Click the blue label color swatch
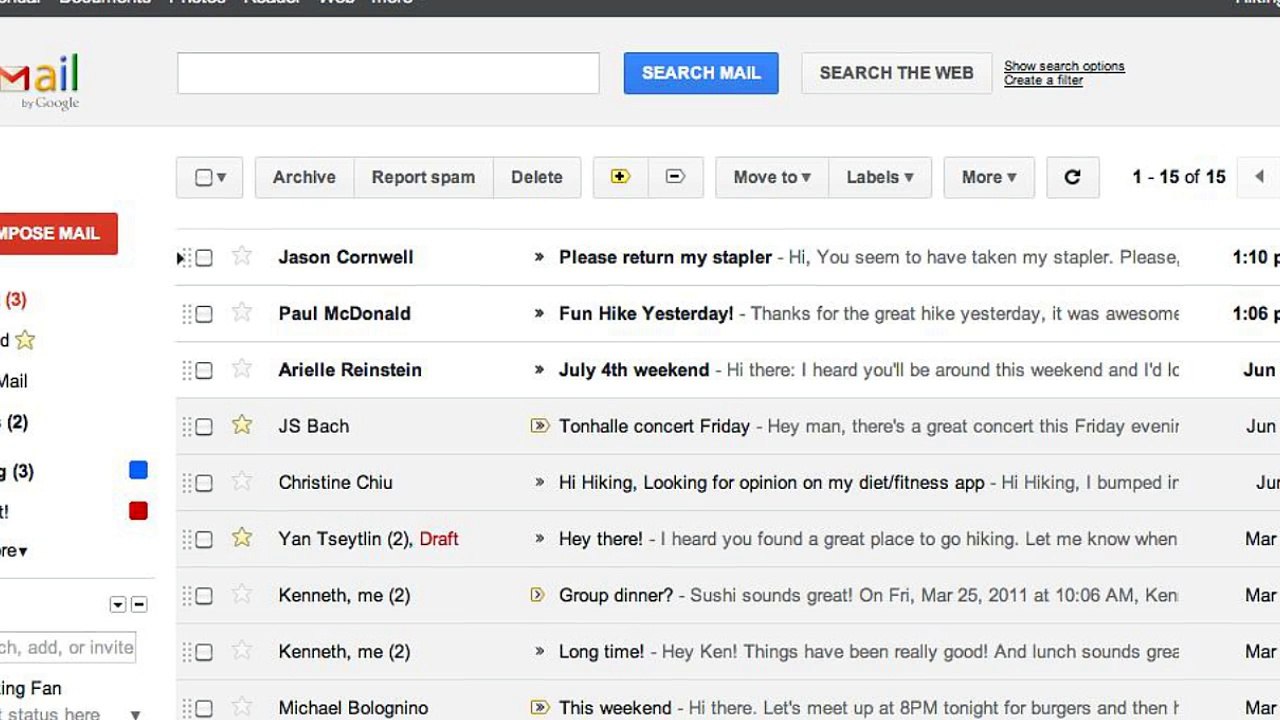1280x720 pixels. [139, 470]
